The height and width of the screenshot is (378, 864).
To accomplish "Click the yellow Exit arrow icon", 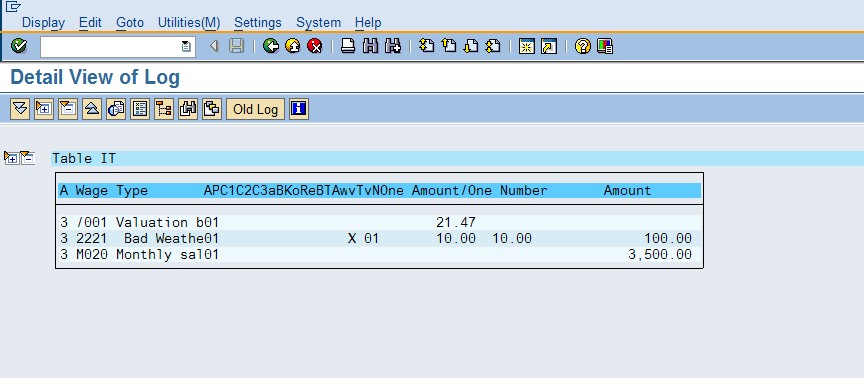I will pyautogui.click(x=293, y=46).
